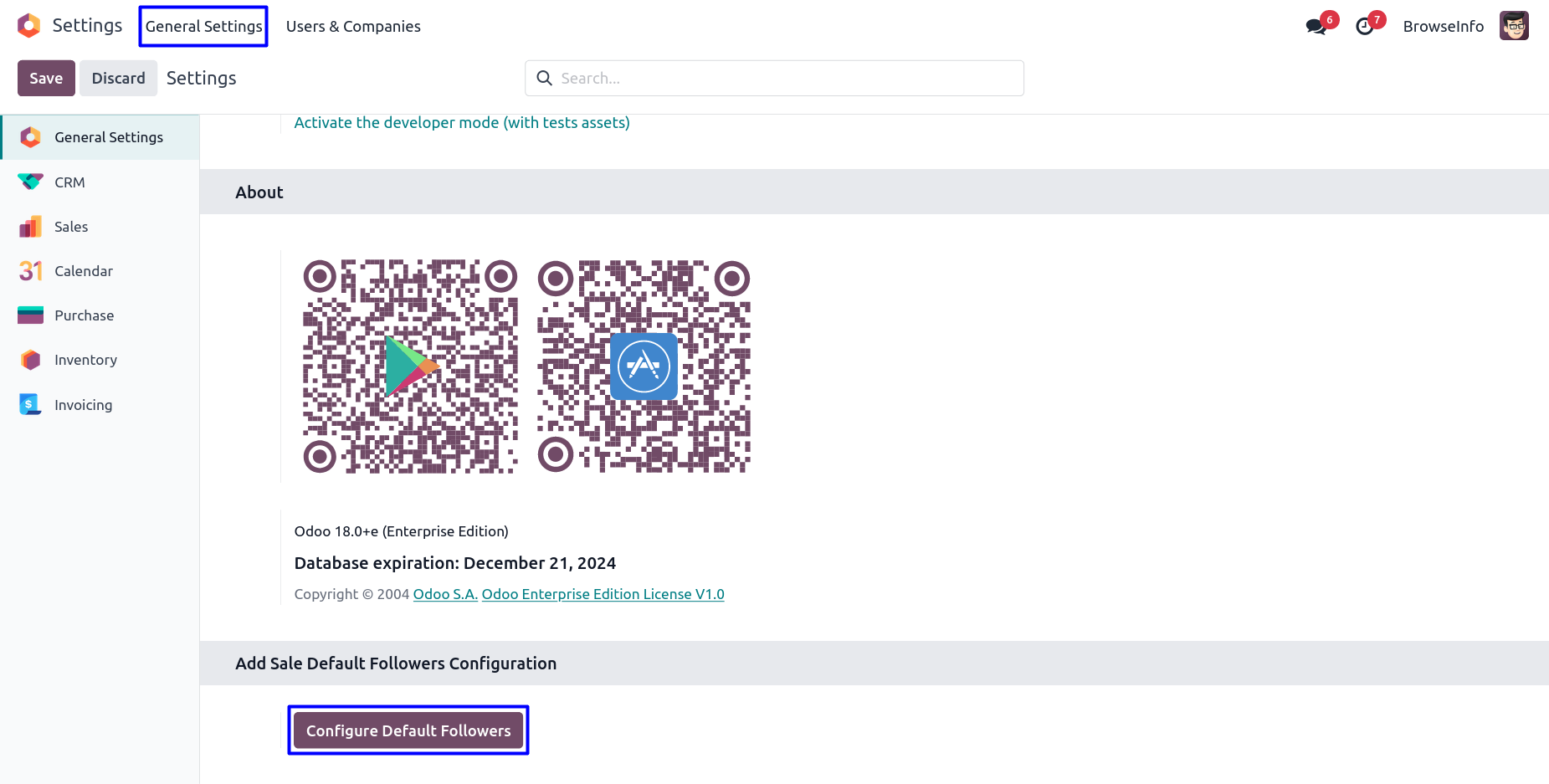Click the user avatar picture
1549x784 pixels.
1514,26
